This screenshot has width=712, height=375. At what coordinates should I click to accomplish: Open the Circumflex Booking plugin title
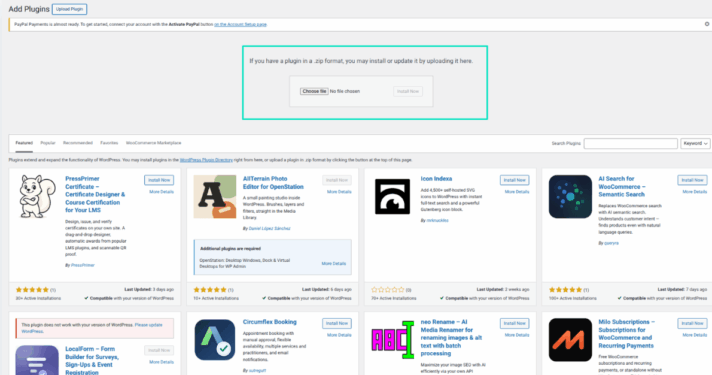pos(270,322)
